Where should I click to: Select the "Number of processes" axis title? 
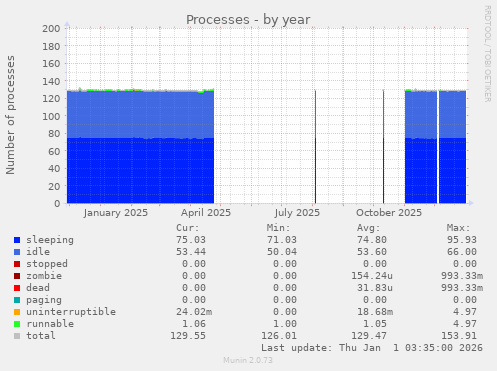[10, 115]
